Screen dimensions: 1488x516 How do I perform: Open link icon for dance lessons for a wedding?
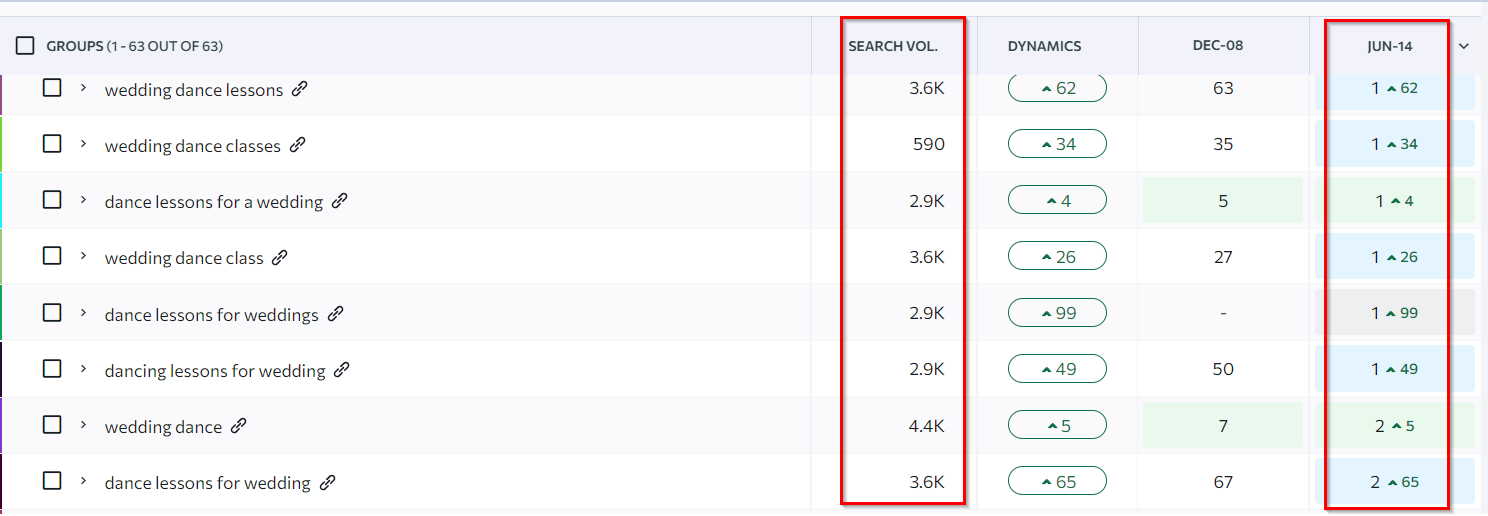[x=340, y=201]
